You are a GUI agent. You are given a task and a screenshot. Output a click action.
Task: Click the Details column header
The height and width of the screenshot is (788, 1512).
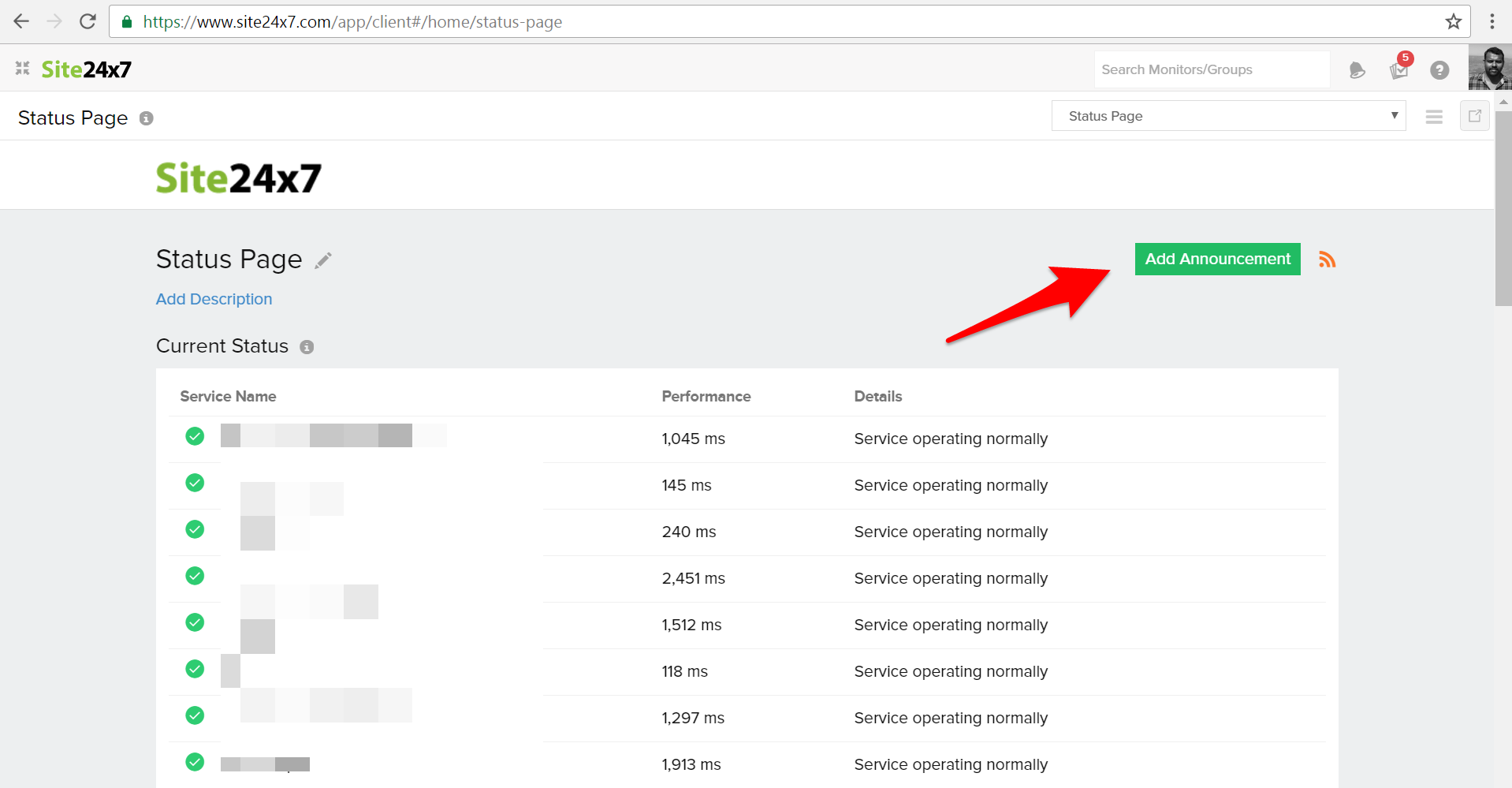[x=878, y=396]
